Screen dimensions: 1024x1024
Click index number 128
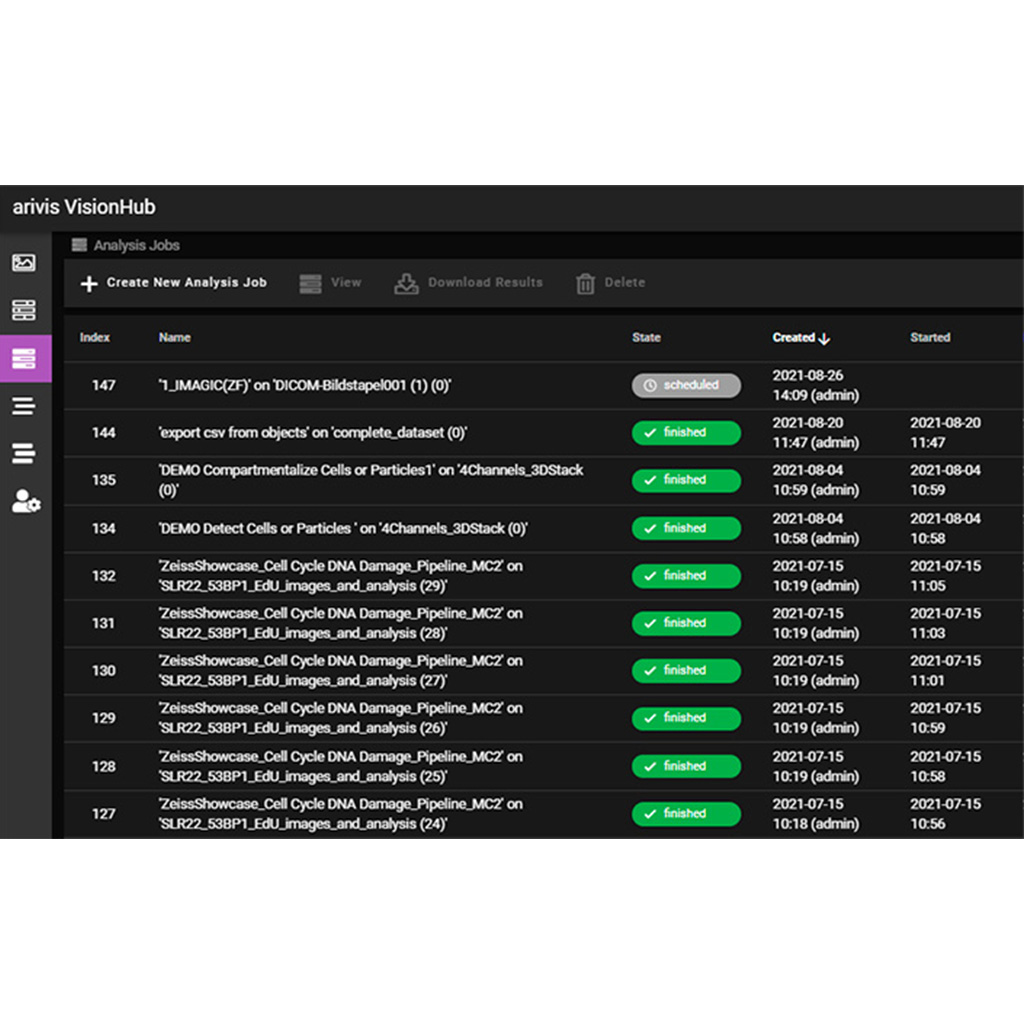point(104,766)
